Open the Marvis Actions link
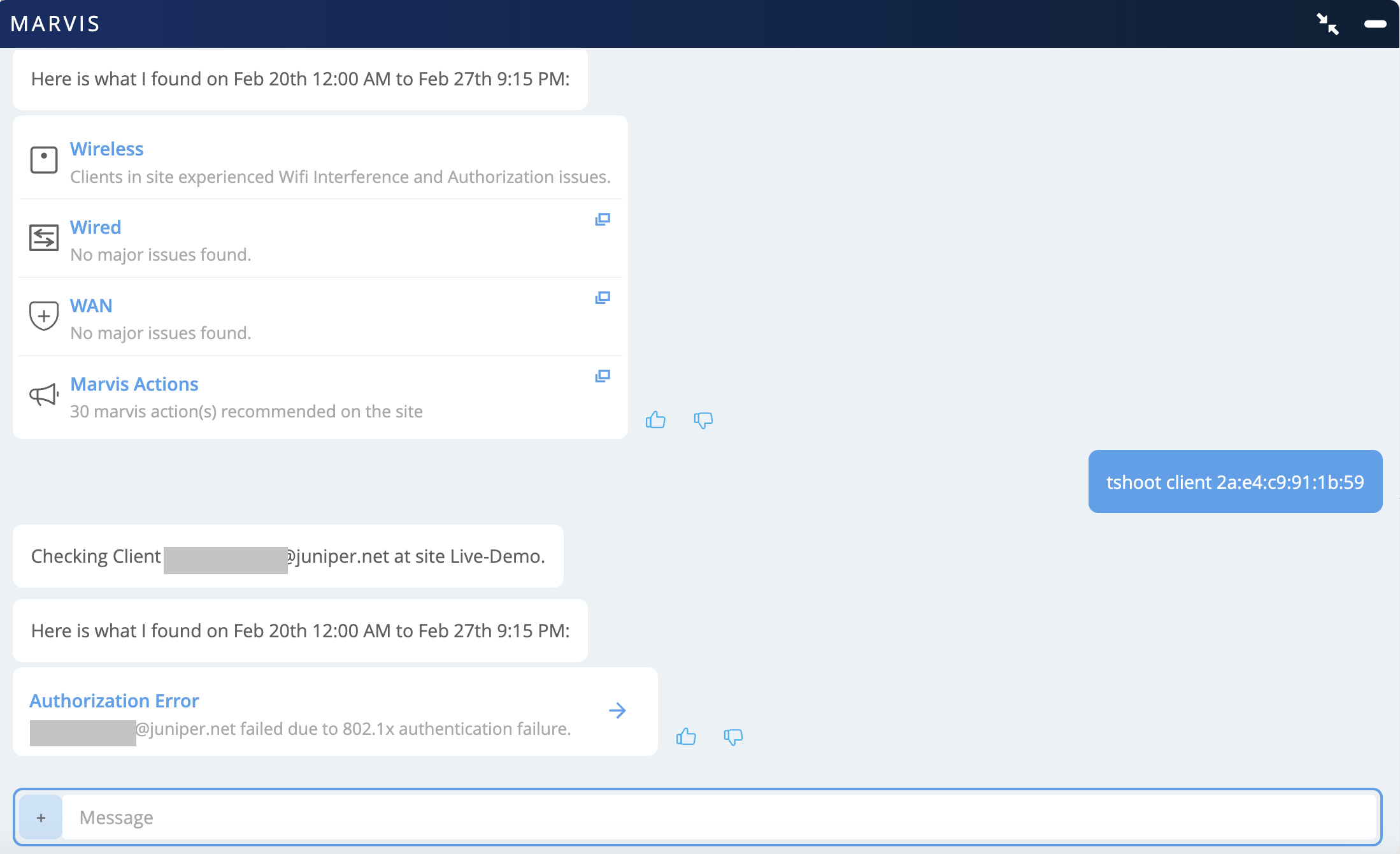Image resolution: width=1400 pixels, height=854 pixels. tap(134, 384)
